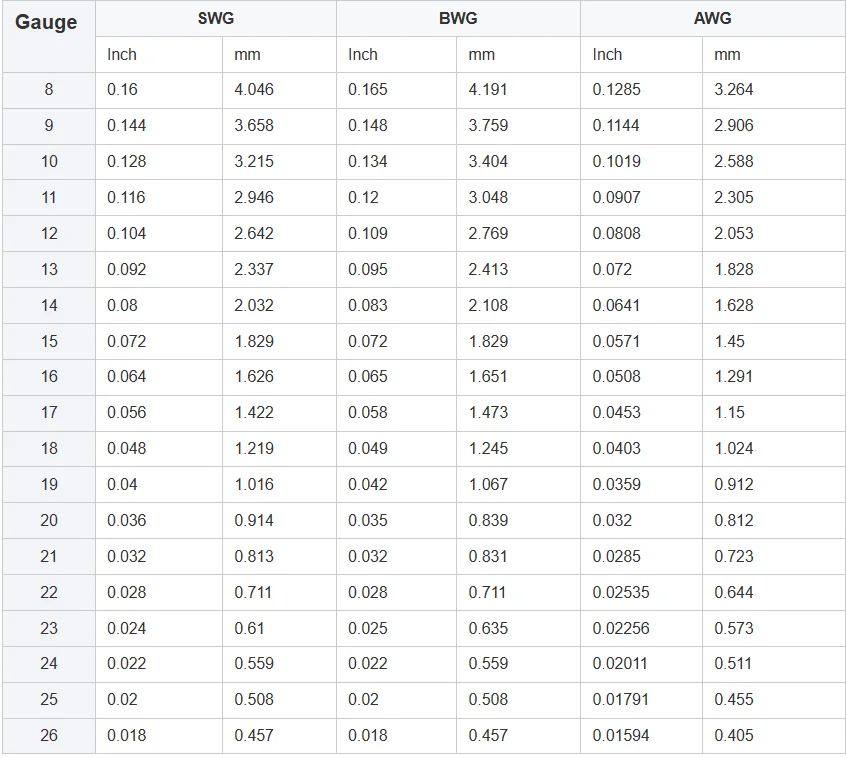Image resolution: width=847 pixels, height=758 pixels.
Task: Click gauge number 8 row label
Action: pyautogui.click(x=49, y=90)
